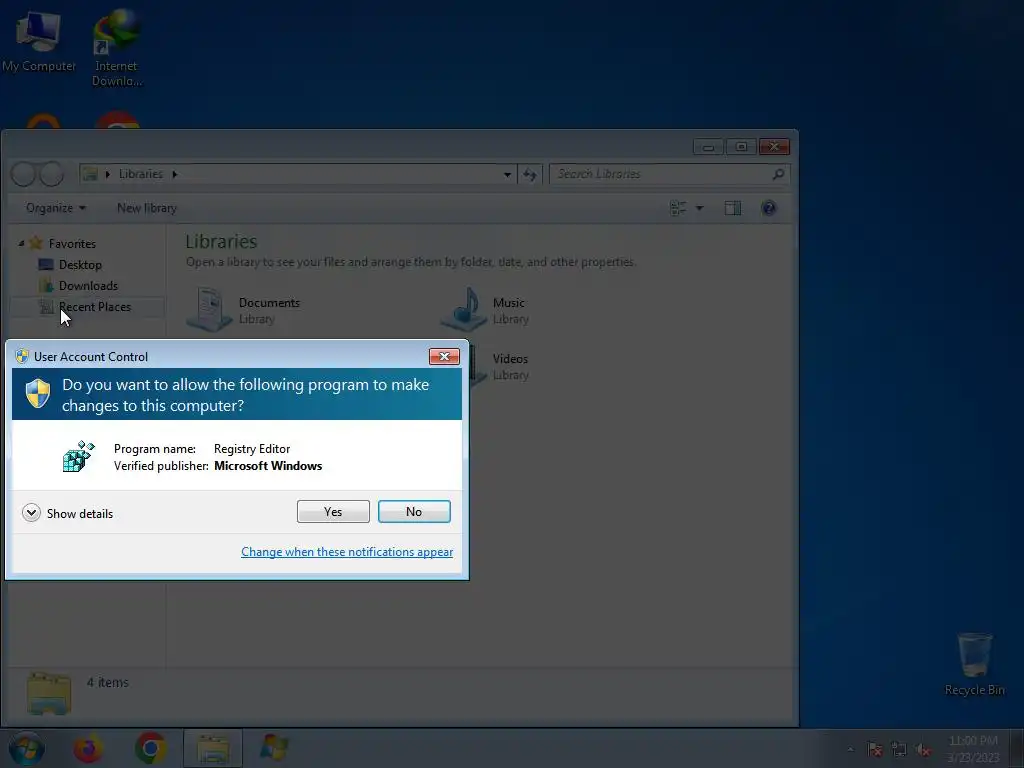Click the UAC shield icon in banner
1024x768 pixels.
click(38, 394)
